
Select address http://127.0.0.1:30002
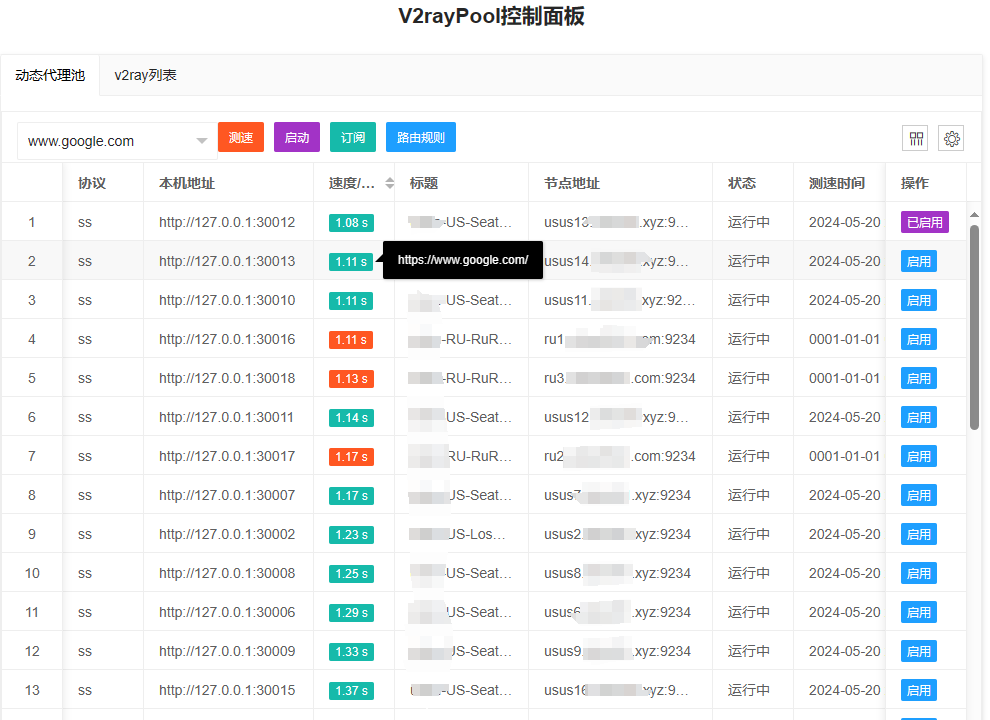pyautogui.click(x=227, y=534)
